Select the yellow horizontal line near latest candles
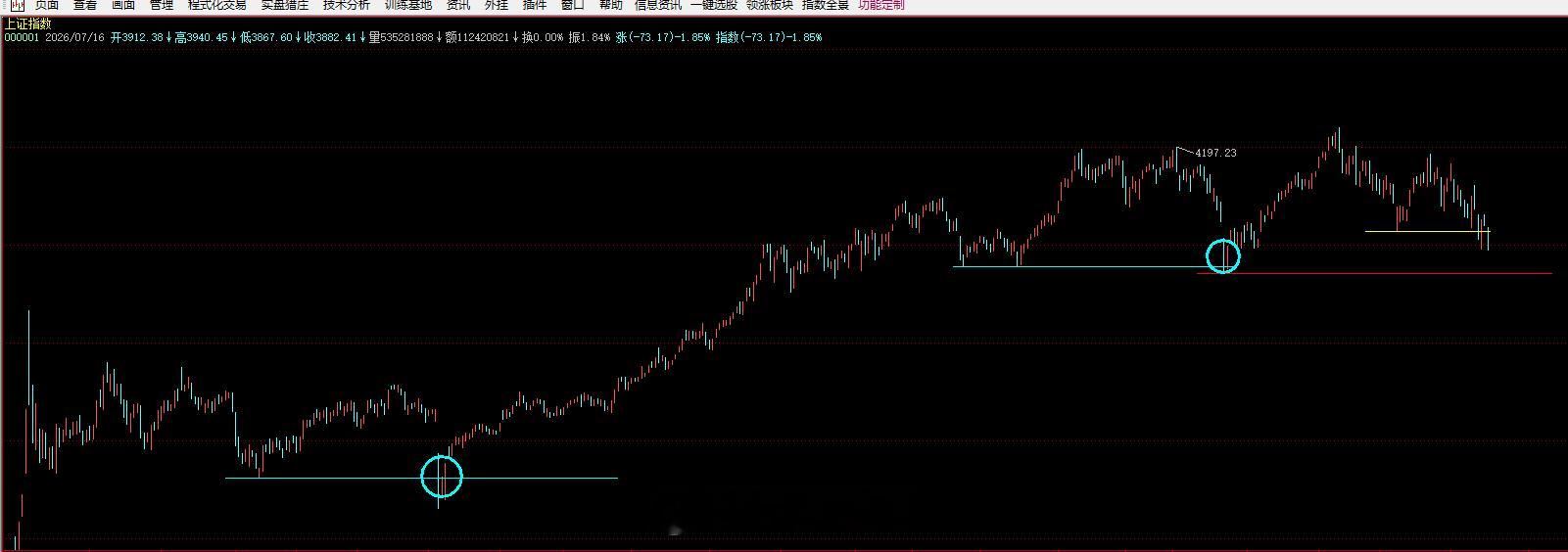The height and width of the screenshot is (552, 1568). point(1428,231)
